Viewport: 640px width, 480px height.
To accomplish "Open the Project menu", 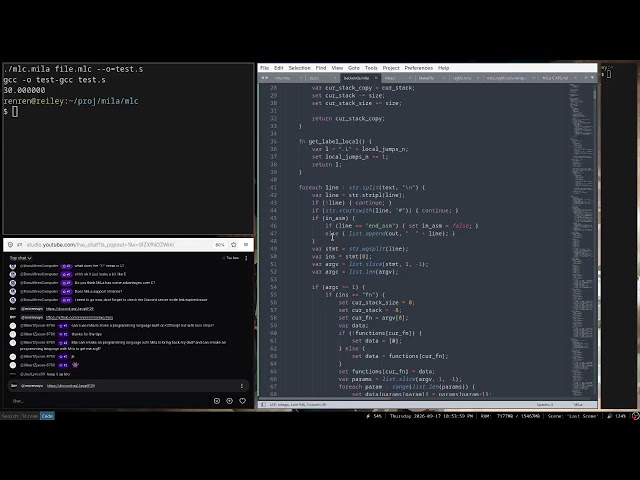I will click(x=391, y=68).
